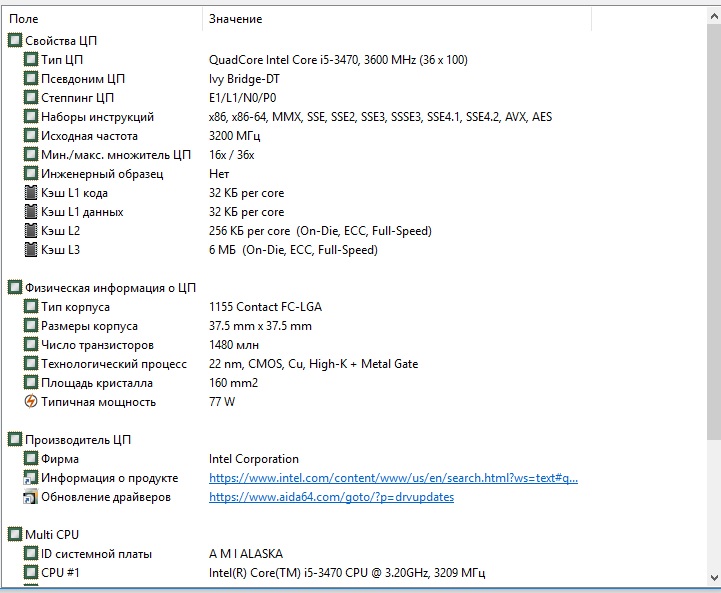Click the icon beside Тип корпуса
The height and width of the screenshot is (593, 721).
tap(31, 307)
